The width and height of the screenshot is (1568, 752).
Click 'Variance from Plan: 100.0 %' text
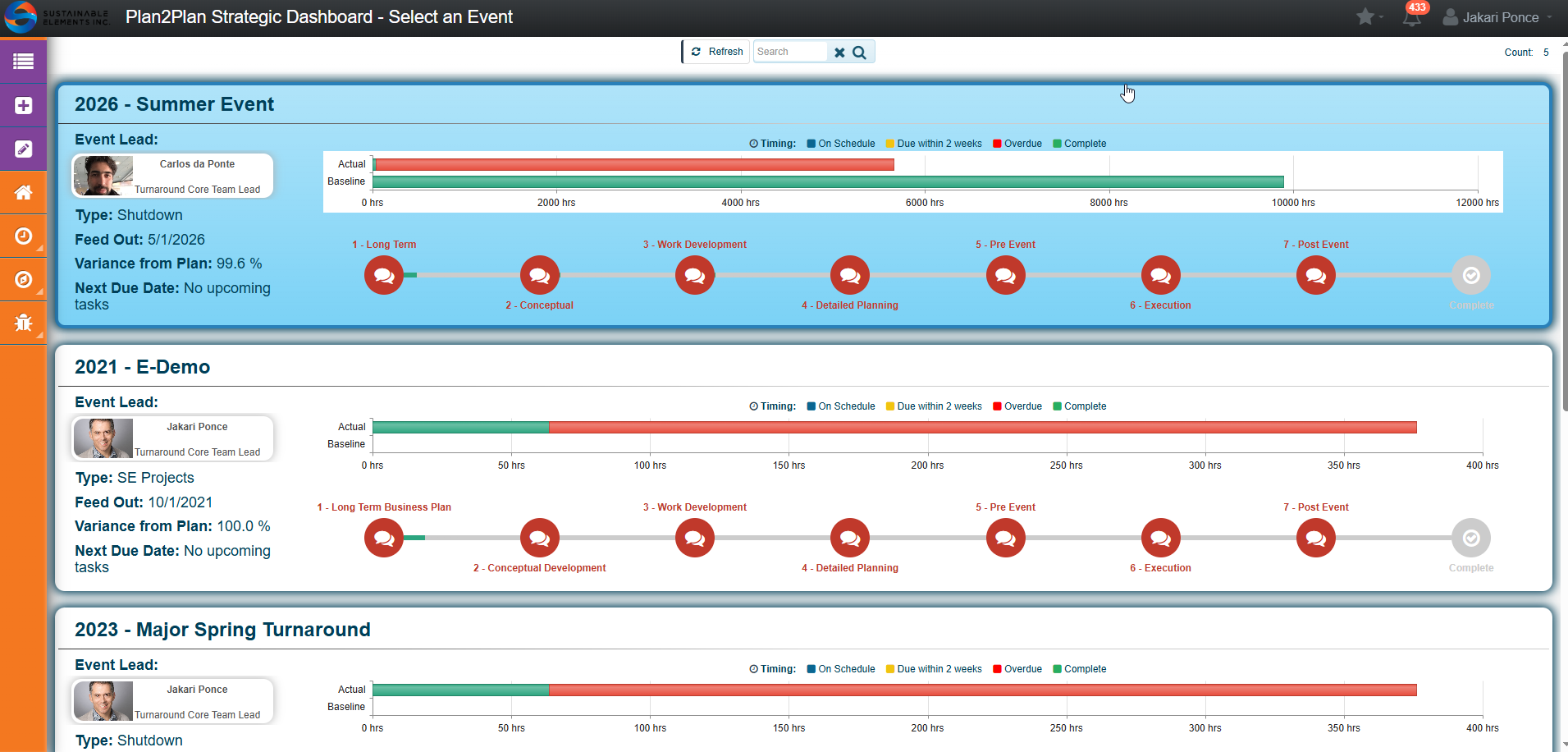172,526
